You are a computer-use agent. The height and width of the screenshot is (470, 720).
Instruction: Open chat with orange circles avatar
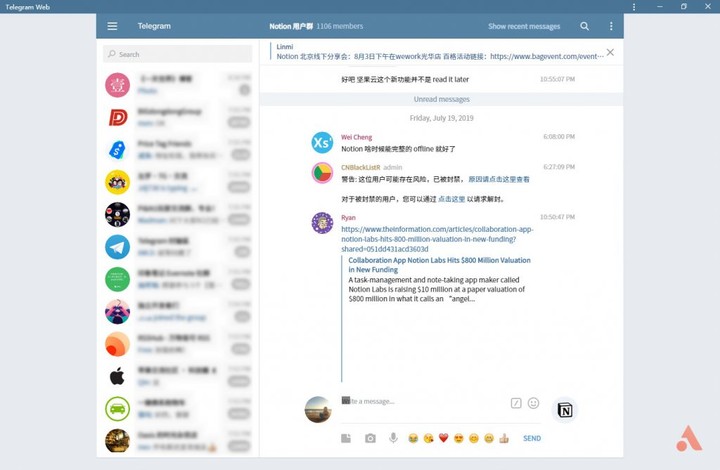pos(118,344)
